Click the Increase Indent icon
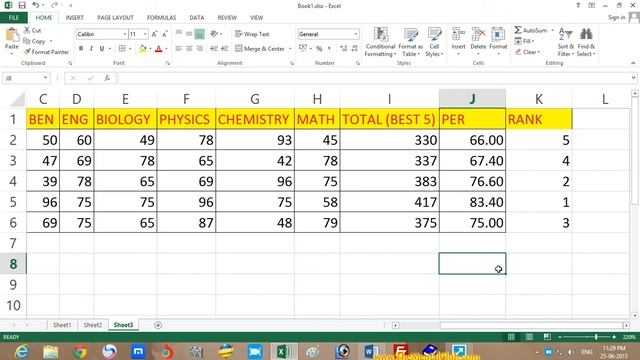Image resolution: width=640 pixels, height=360 pixels. (224, 49)
